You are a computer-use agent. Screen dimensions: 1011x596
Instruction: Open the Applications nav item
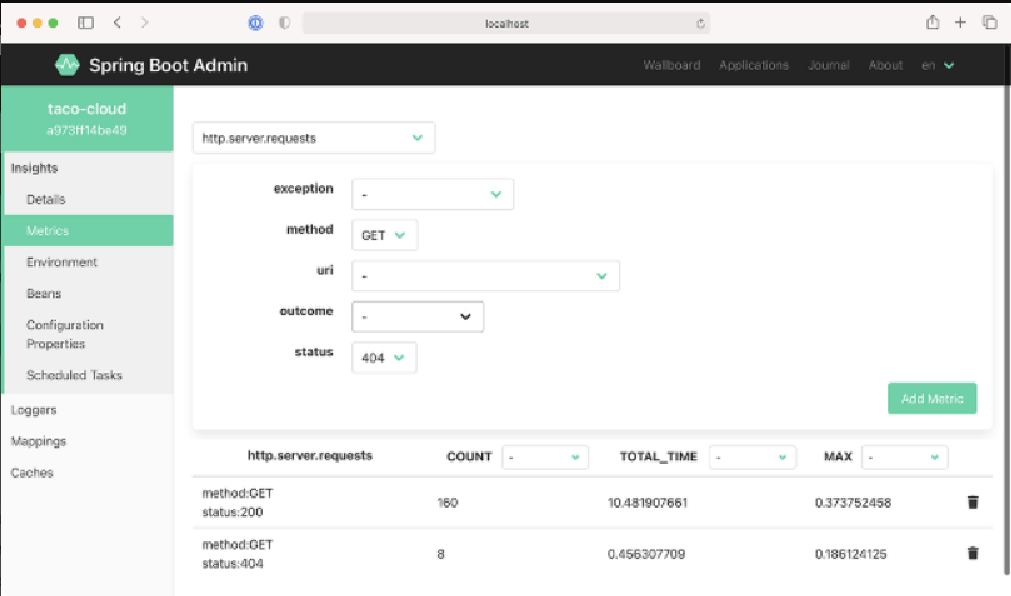coord(754,65)
